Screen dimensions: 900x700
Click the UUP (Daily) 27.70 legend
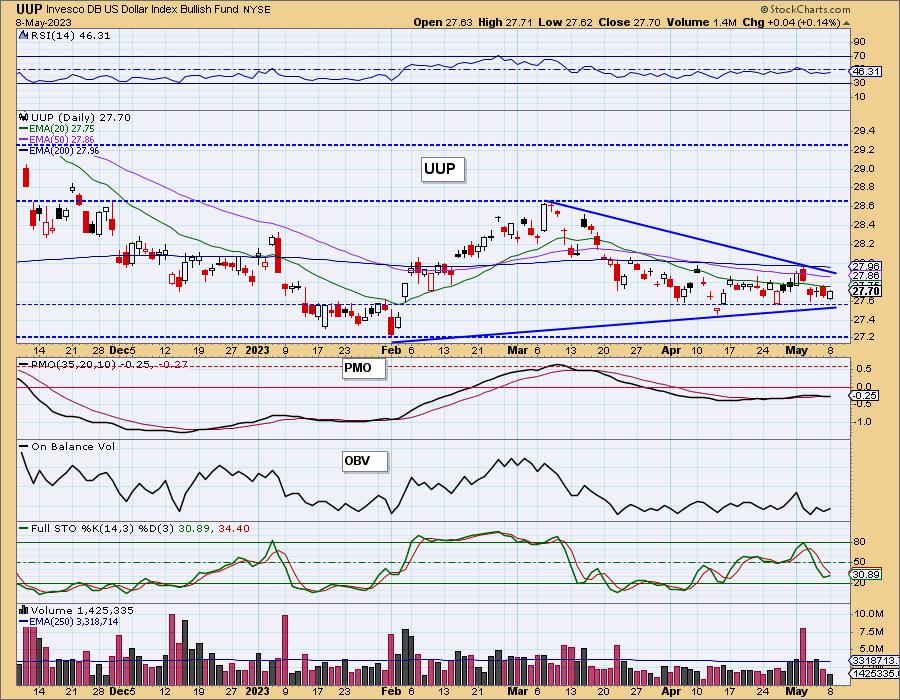[x=81, y=117]
